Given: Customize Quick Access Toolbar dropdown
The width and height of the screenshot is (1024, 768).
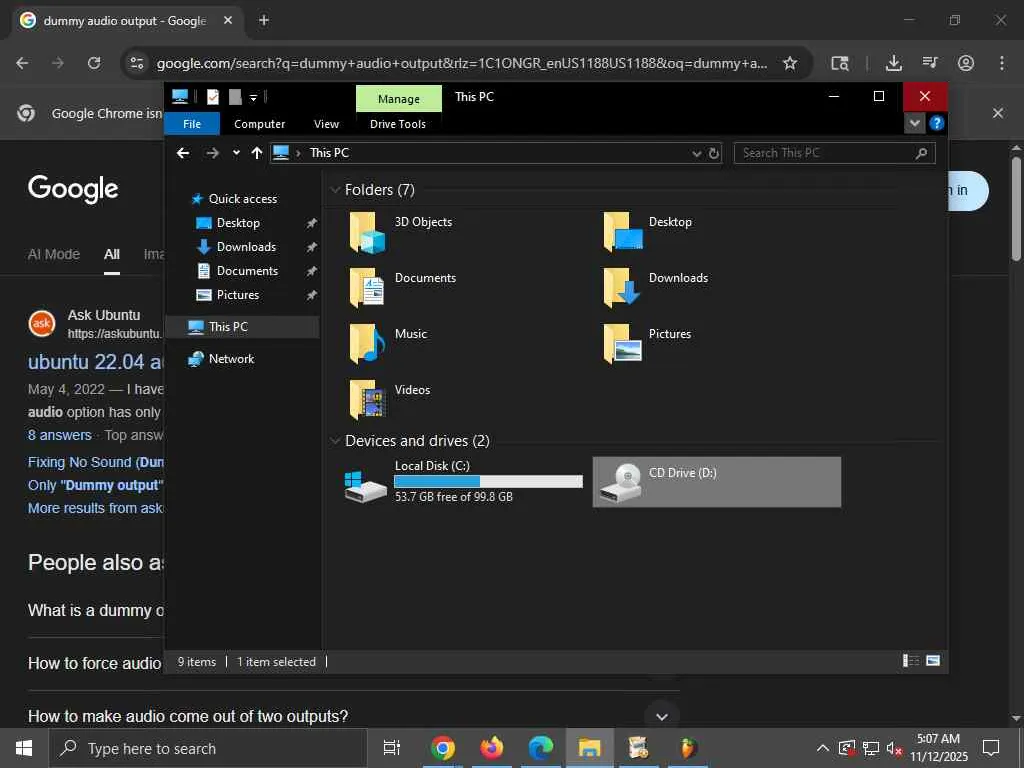Looking at the screenshot, I should (x=253, y=97).
